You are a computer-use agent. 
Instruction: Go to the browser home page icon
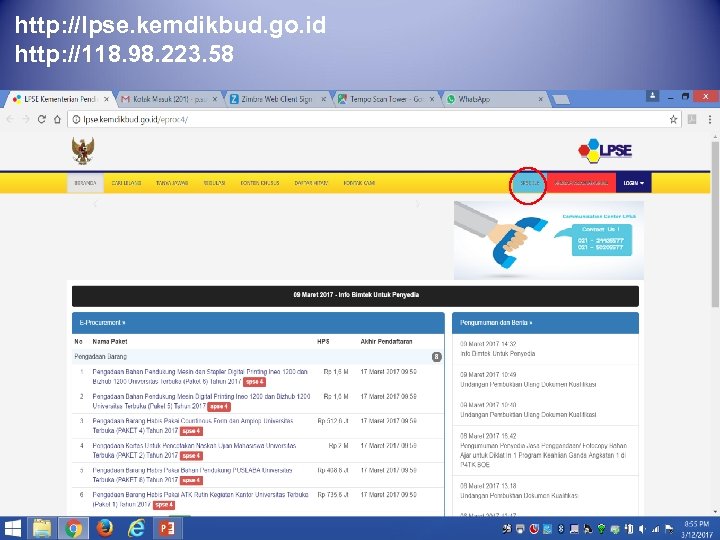pos(57,119)
